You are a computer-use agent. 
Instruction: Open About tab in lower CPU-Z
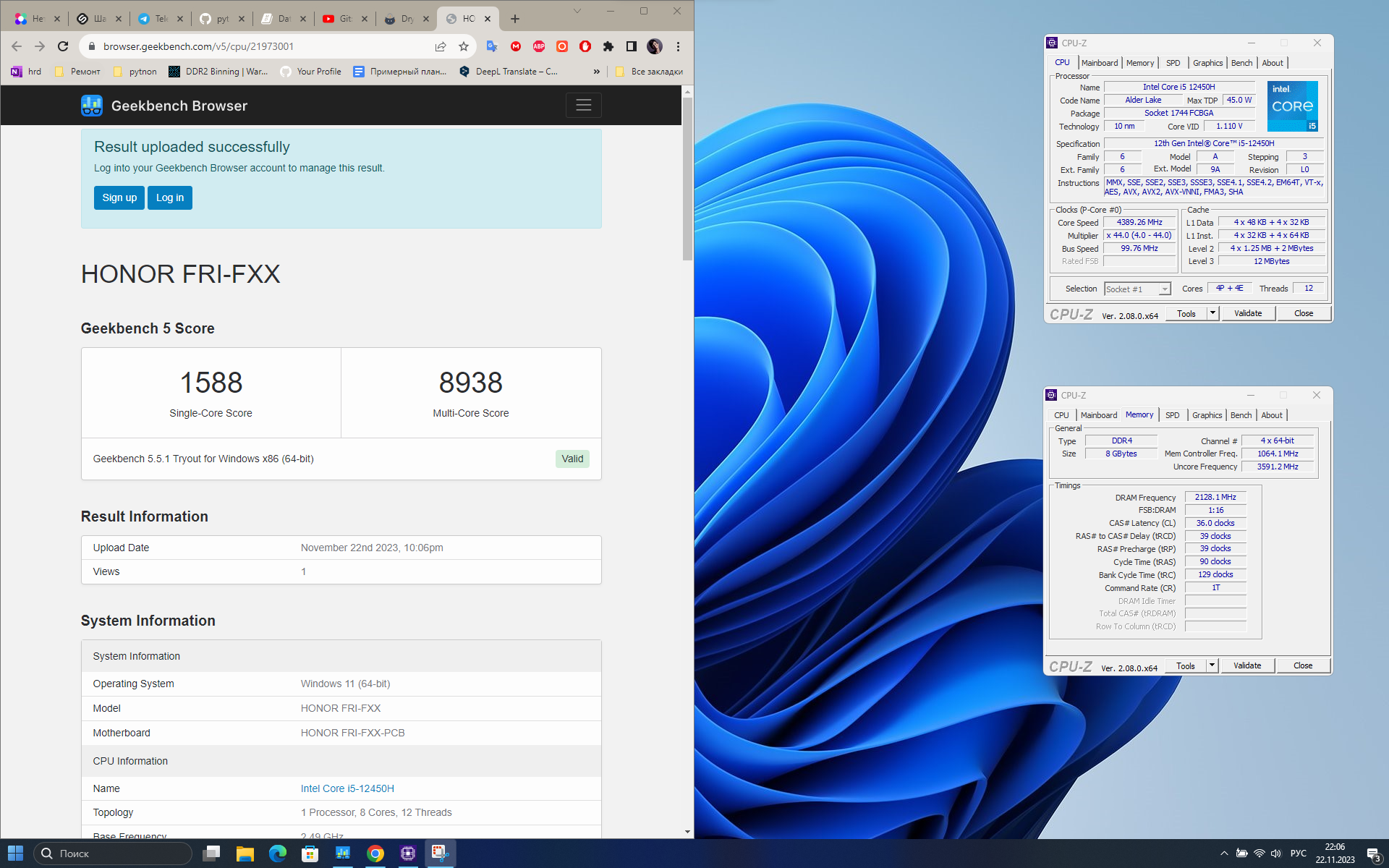(x=1272, y=415)
